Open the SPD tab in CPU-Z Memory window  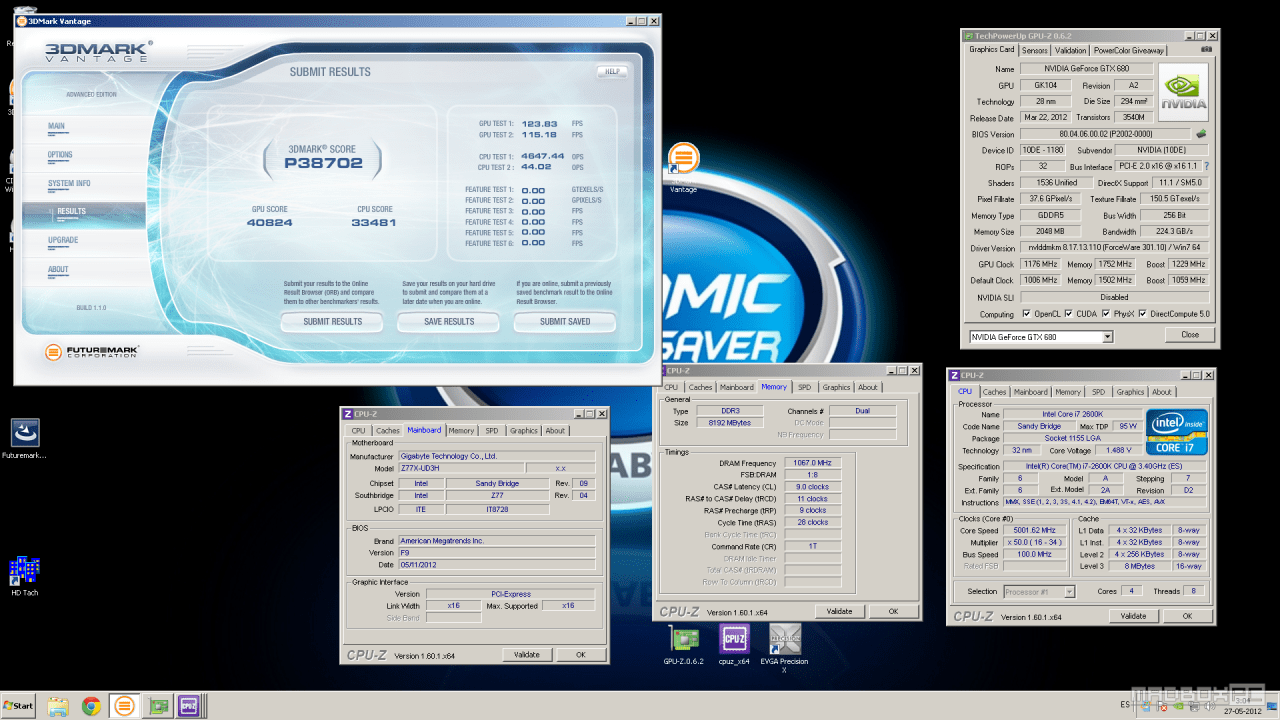[805, 387]
